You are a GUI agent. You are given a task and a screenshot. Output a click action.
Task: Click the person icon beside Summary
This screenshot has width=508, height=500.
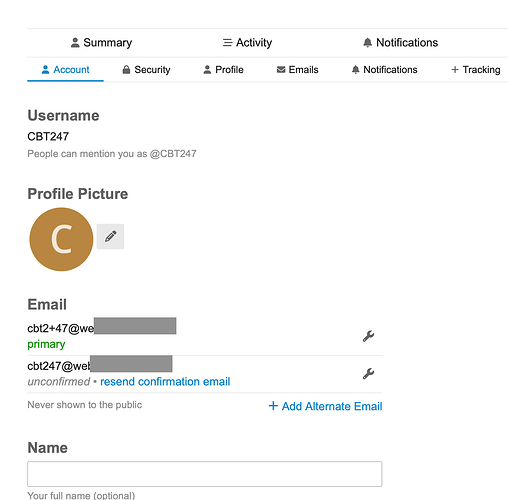point(75,43)
